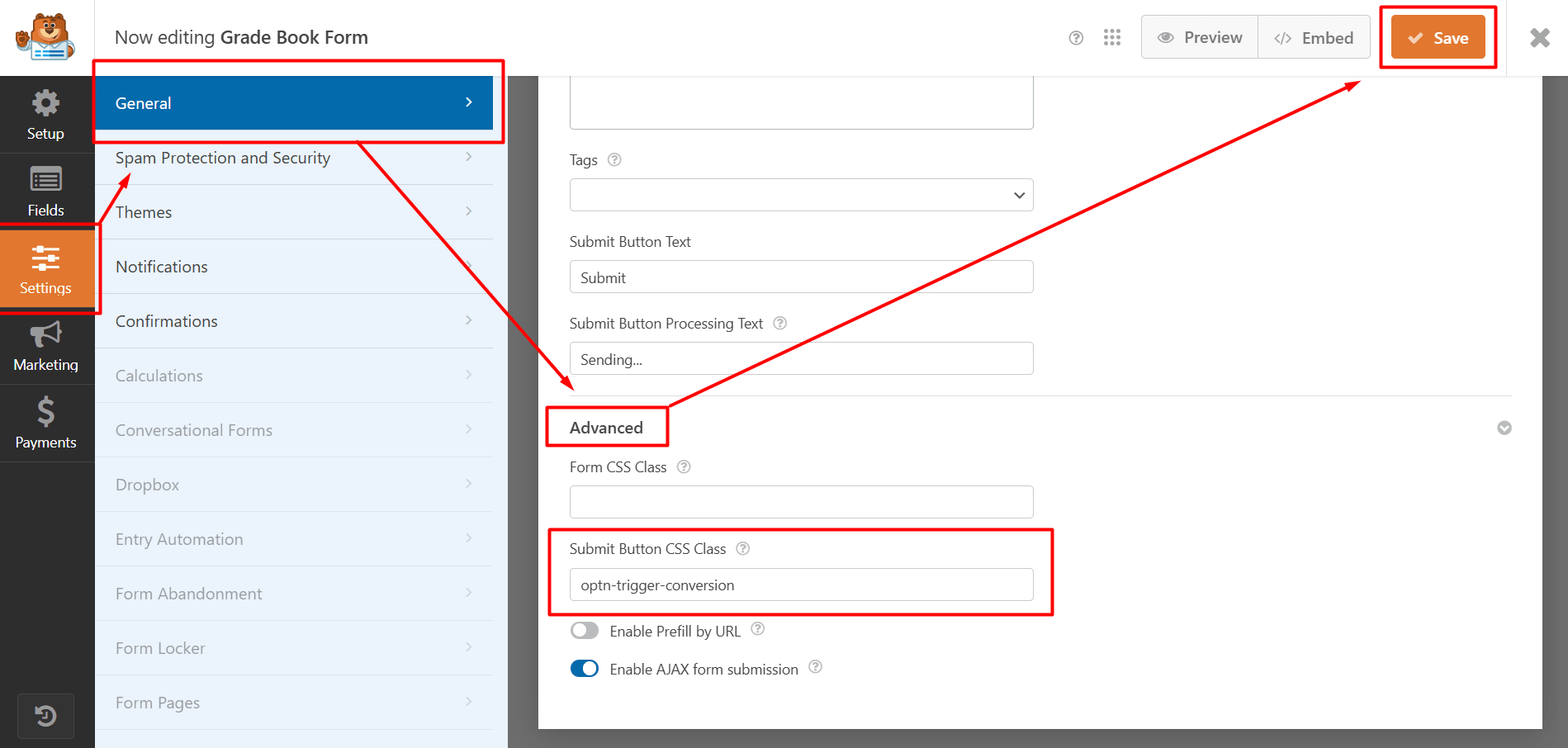
Task: Click the help icon in top bar
Action: [1076, 38]
